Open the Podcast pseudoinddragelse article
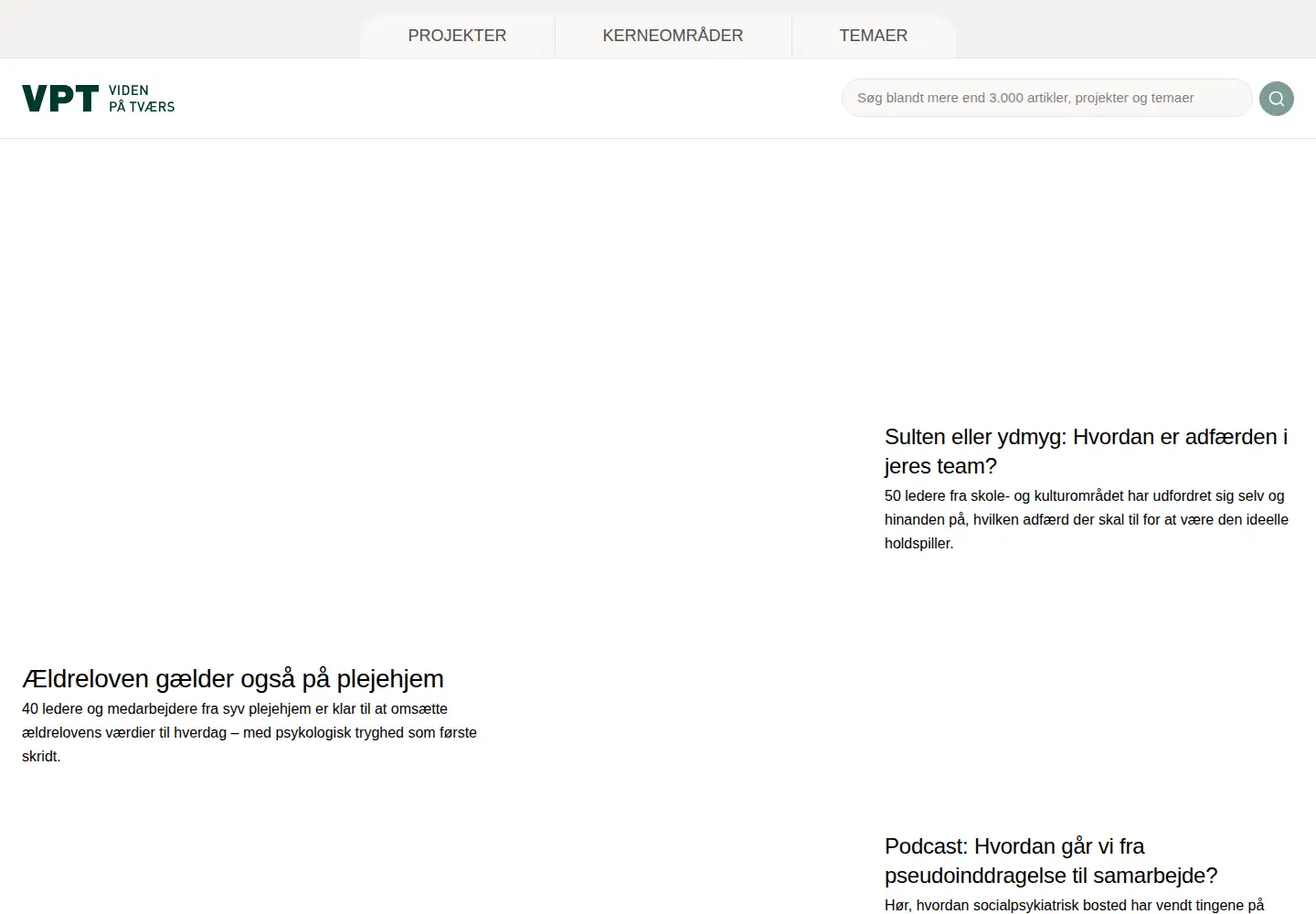This screenshot has width=1316, height=914. pyautogui.click(x=1051, y=861)
